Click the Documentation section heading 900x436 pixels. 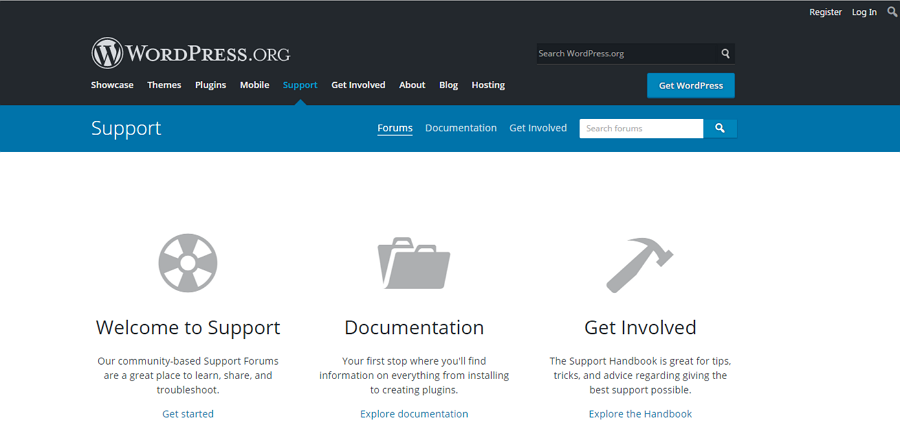click(414, 328)
